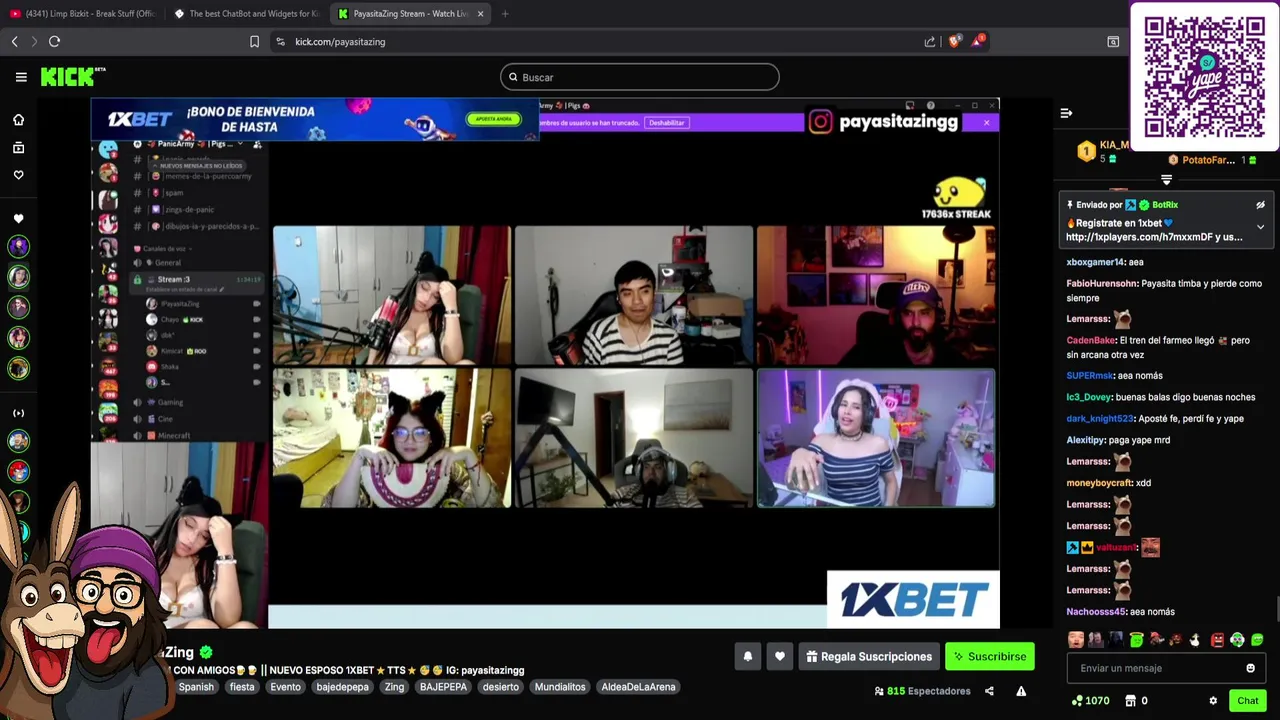Click chat username FabioHurensohn
The image size is (1280, 720).
pos(1102,283)
